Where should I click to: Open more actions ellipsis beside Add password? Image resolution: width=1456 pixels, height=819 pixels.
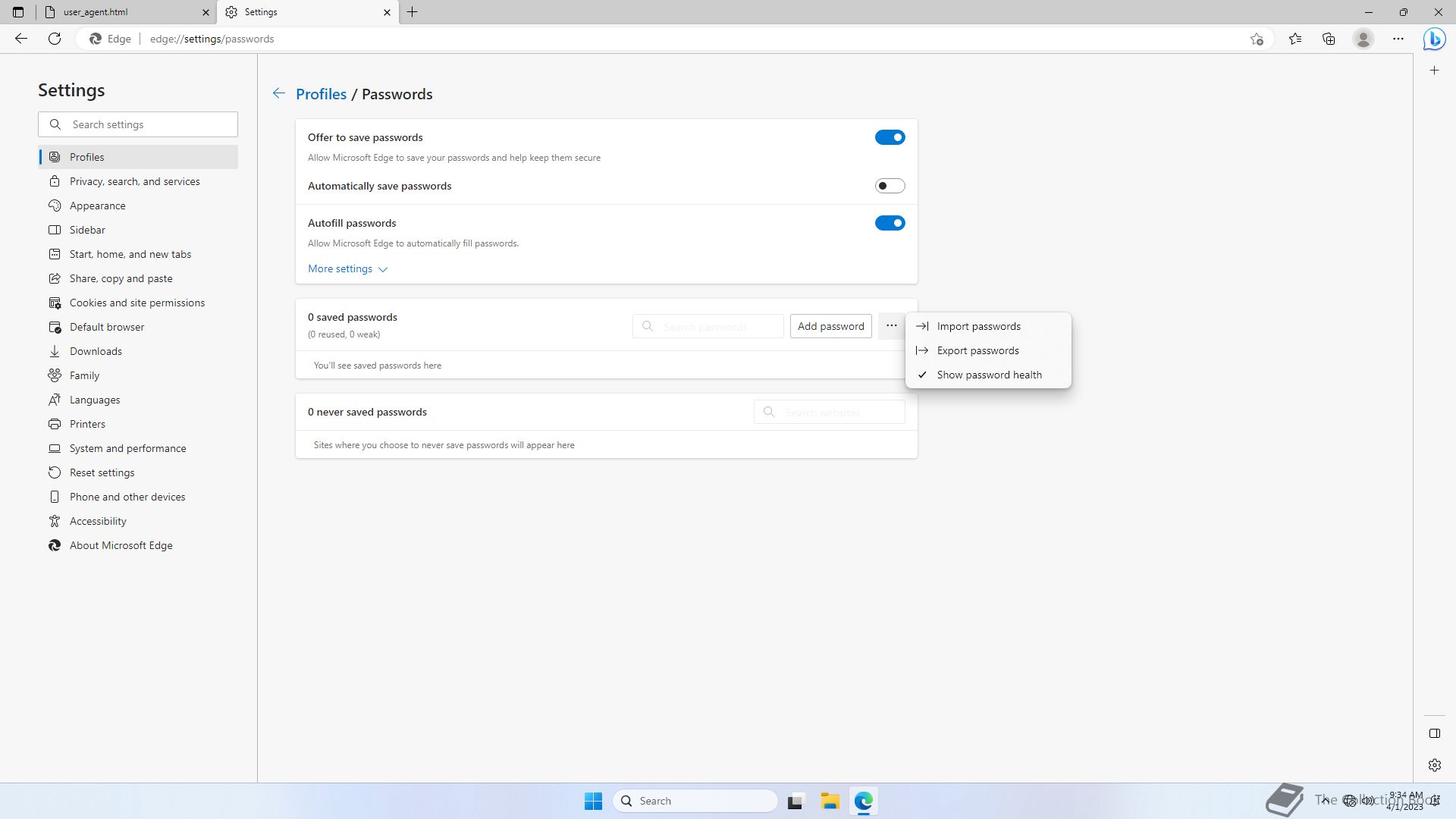[x=891, y=326]
